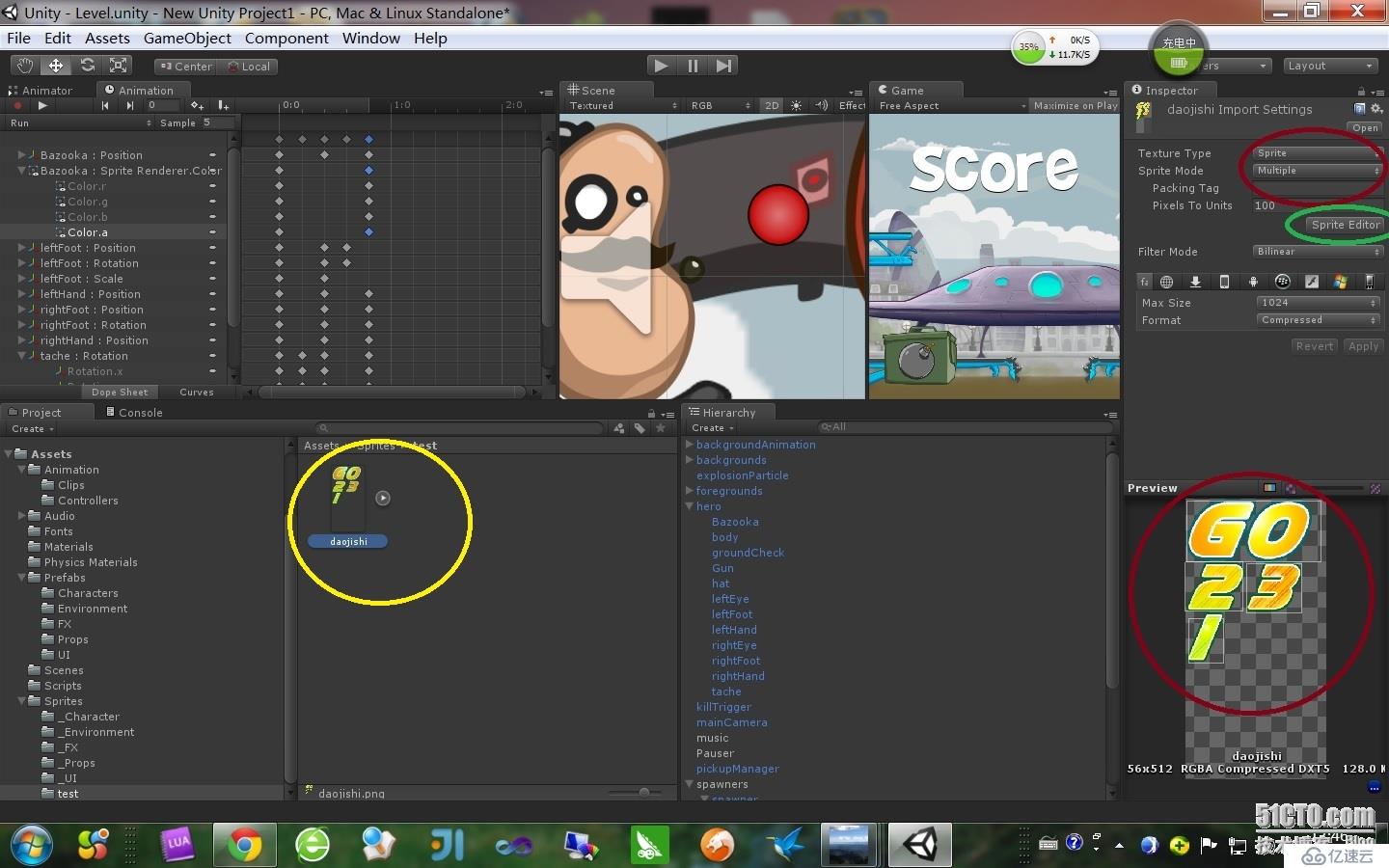
Task: Open Max Size 1024 dropdown
Action: tap(1319, 303)
